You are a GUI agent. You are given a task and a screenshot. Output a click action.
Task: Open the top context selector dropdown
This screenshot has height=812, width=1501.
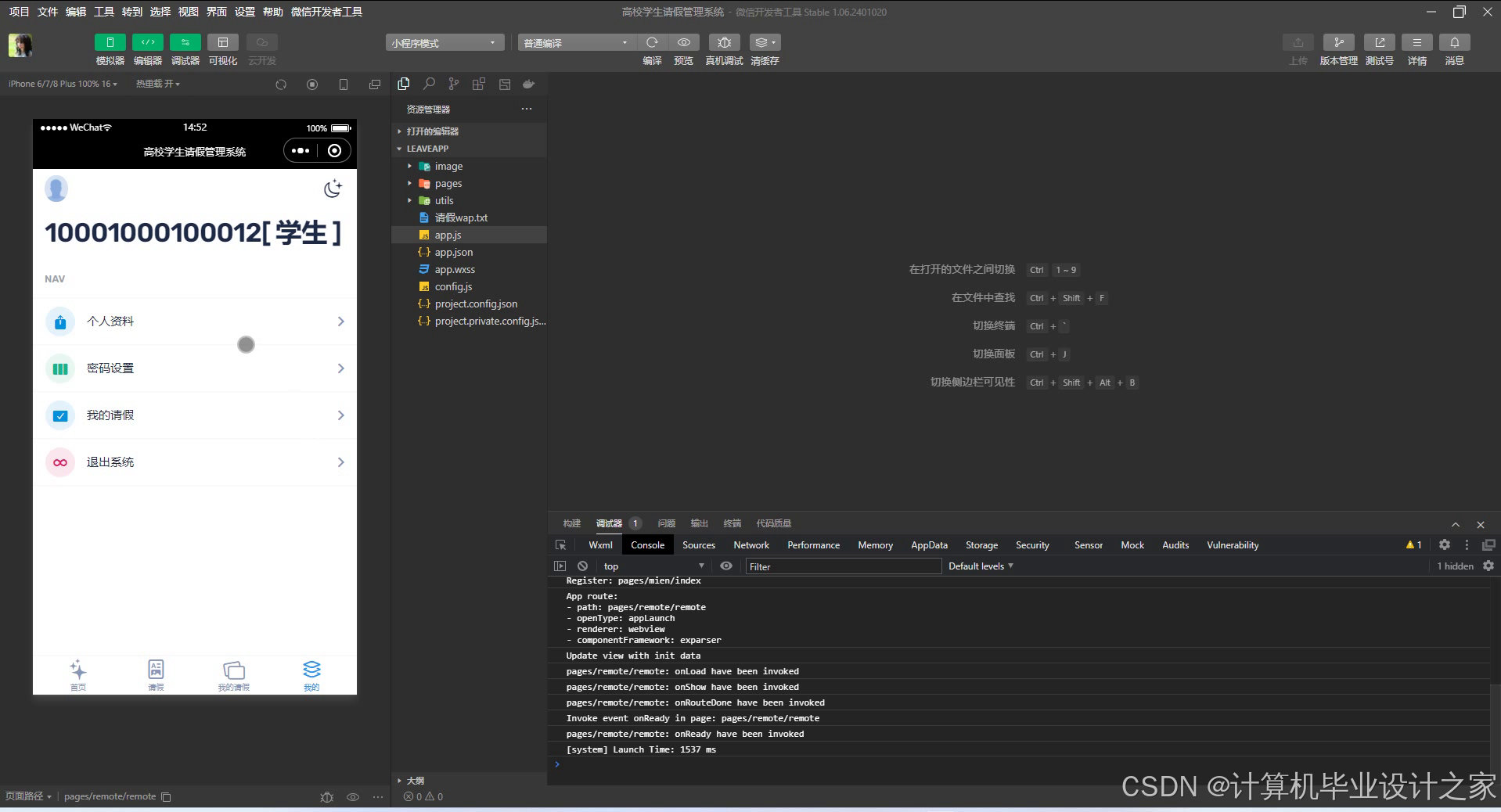pos(653,566)
